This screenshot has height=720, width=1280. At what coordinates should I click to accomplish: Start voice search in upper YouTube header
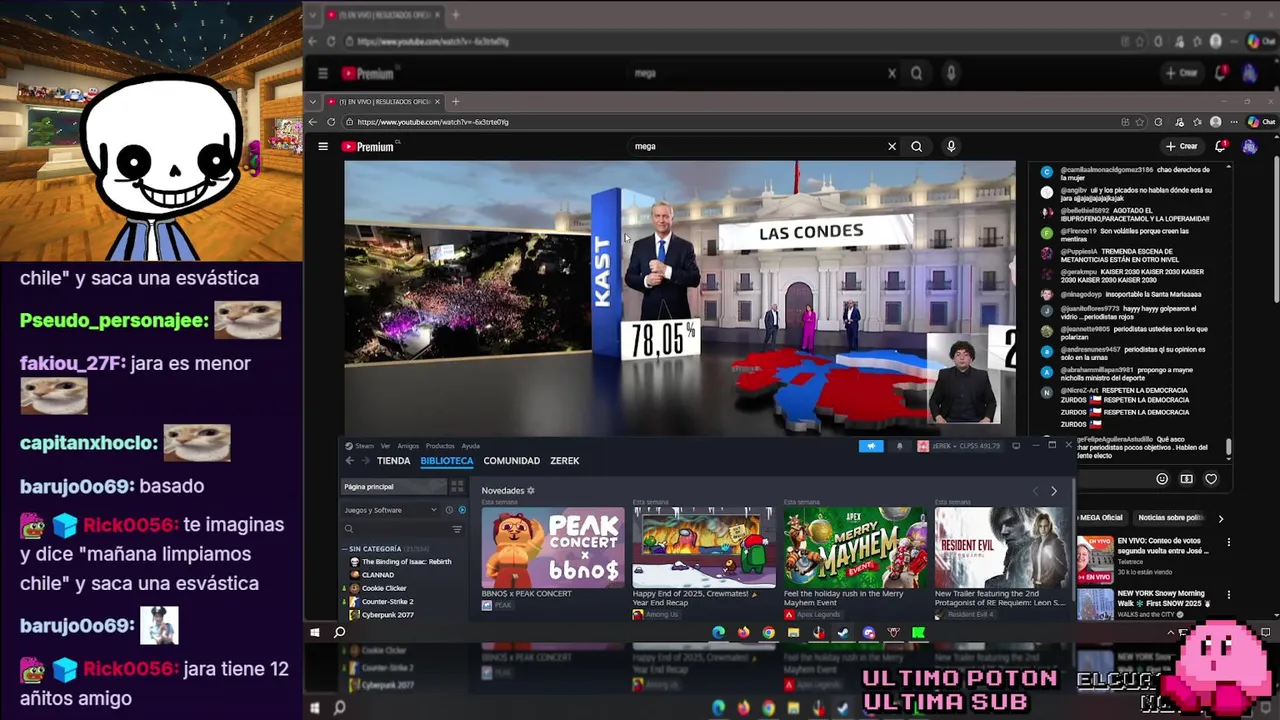[x=951, y=73]
